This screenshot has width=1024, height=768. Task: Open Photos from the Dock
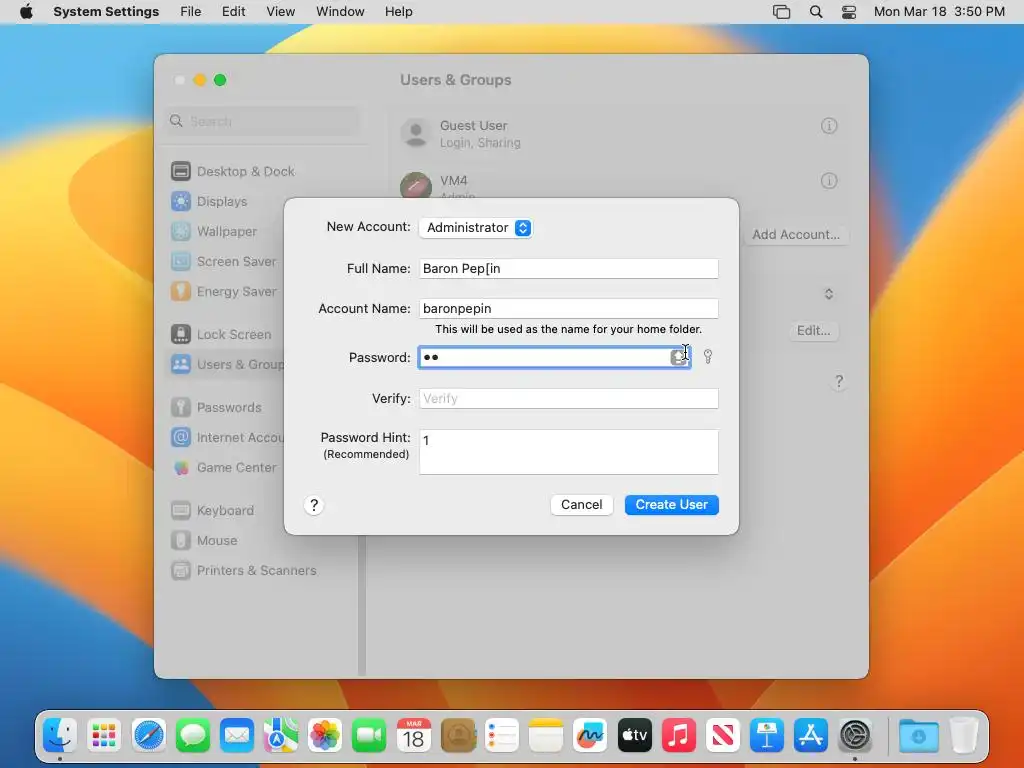[325, 736]
